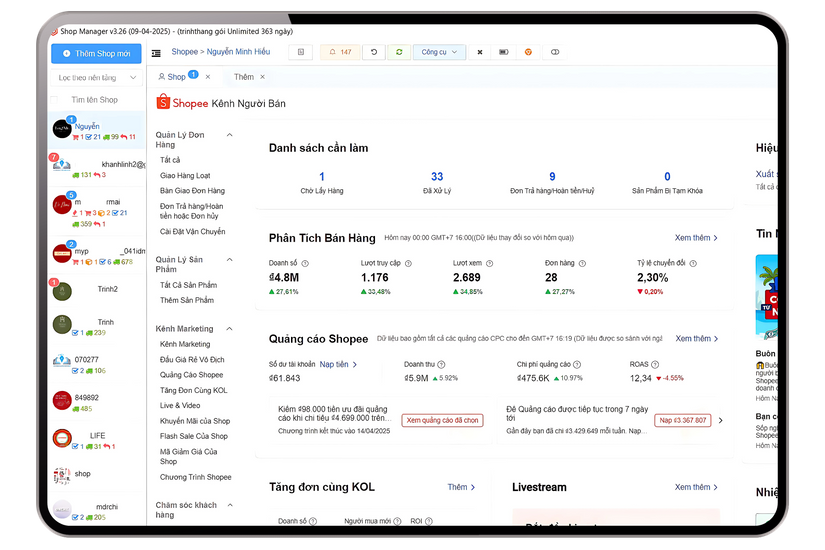Screen dimensions: 825x550
Task: Click Xem quảng cáo đã chọn button
Action: [442, 421]
